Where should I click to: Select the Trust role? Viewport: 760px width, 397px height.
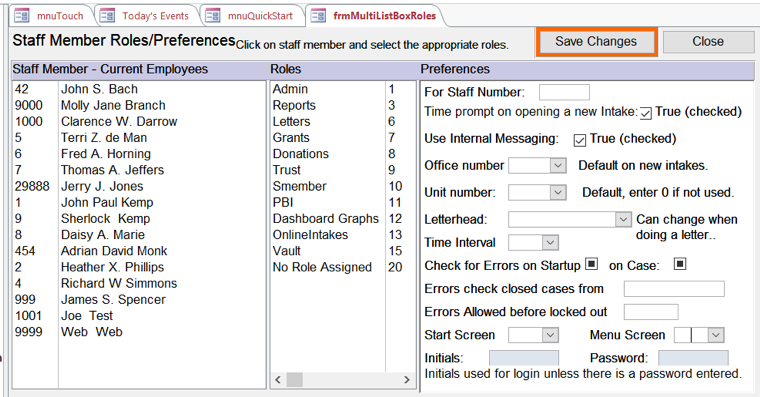343,170
